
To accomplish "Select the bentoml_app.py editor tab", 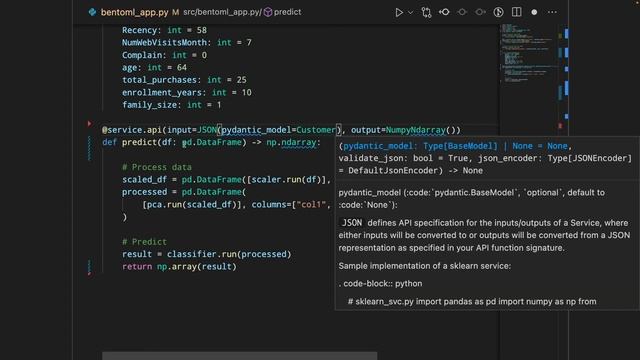I will point(134,12).
